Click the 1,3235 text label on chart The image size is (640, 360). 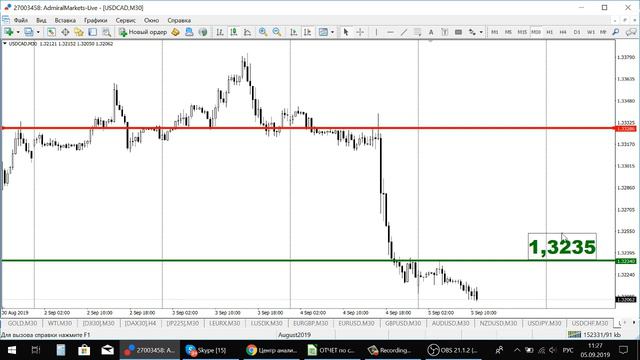[x=562, y=247]
